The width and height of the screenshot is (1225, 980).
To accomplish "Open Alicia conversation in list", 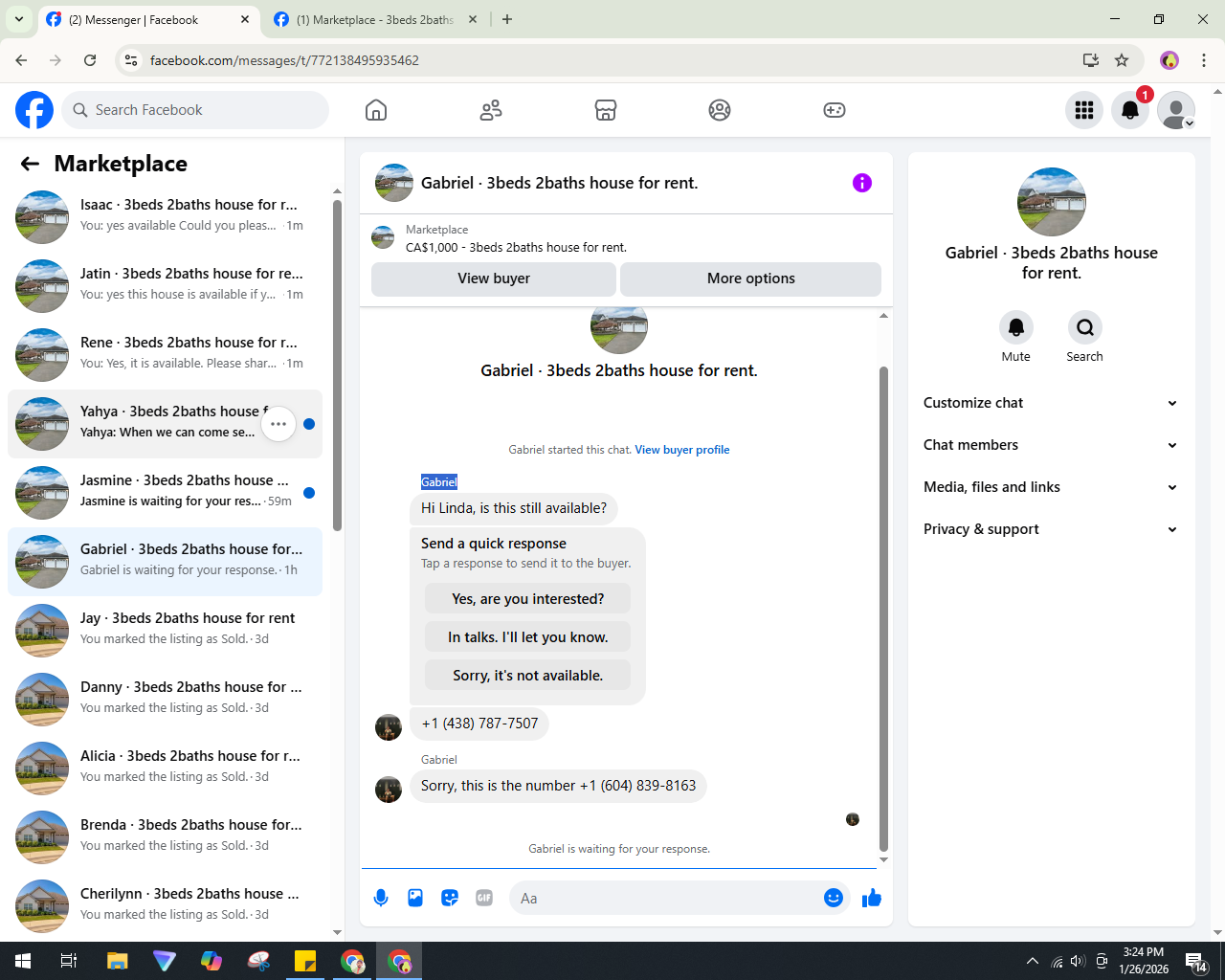I will coord(165,768).
